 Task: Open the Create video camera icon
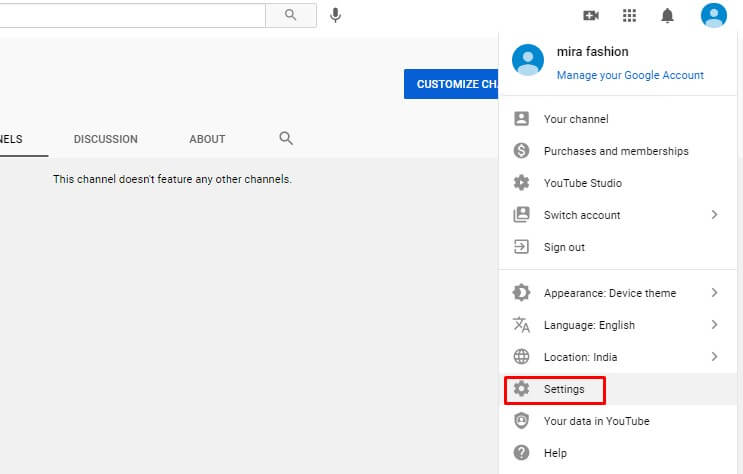click(591, 16)
